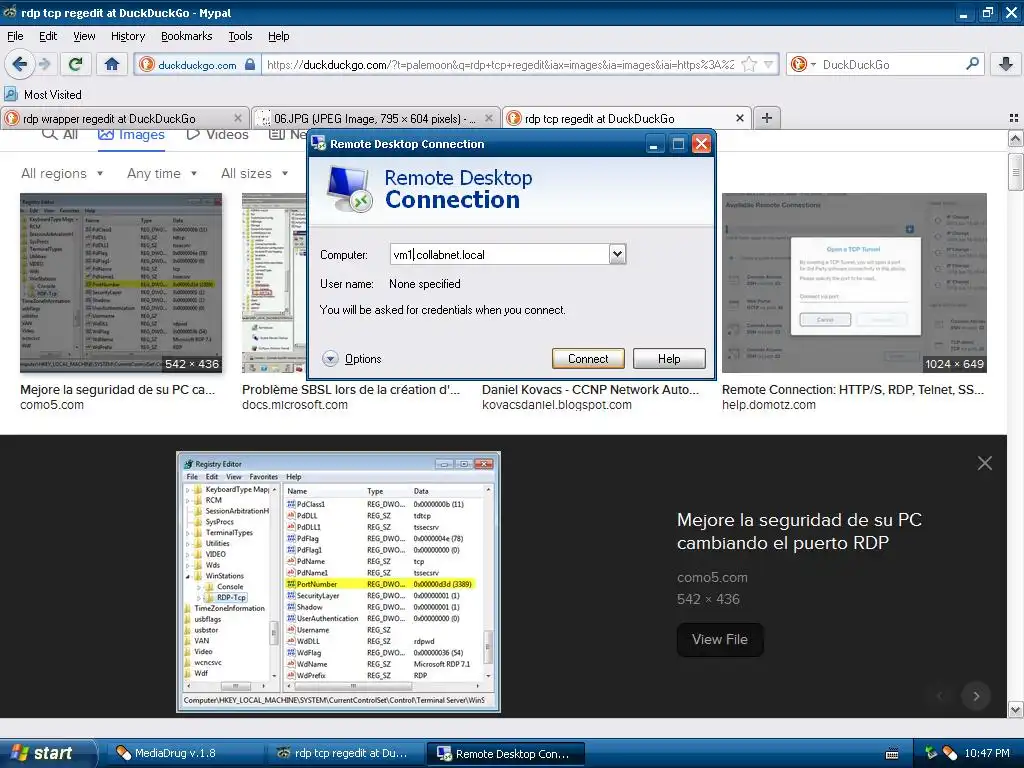
Task: Open the tab groups grid icon
Action: 1014,118
